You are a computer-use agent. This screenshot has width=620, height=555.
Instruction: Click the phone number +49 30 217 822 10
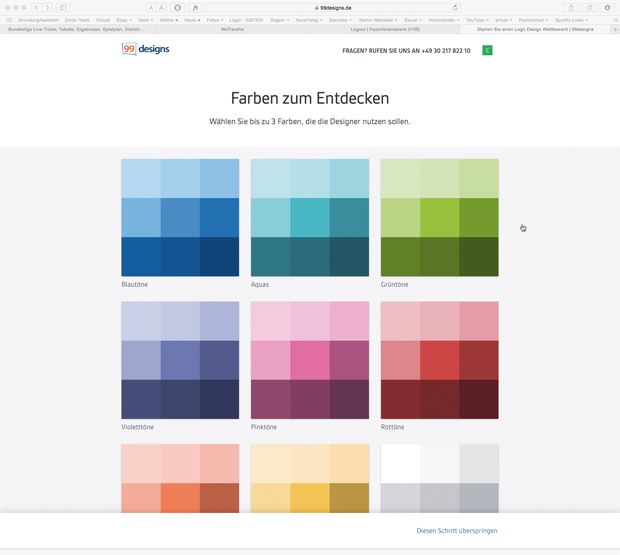(446, 51)
